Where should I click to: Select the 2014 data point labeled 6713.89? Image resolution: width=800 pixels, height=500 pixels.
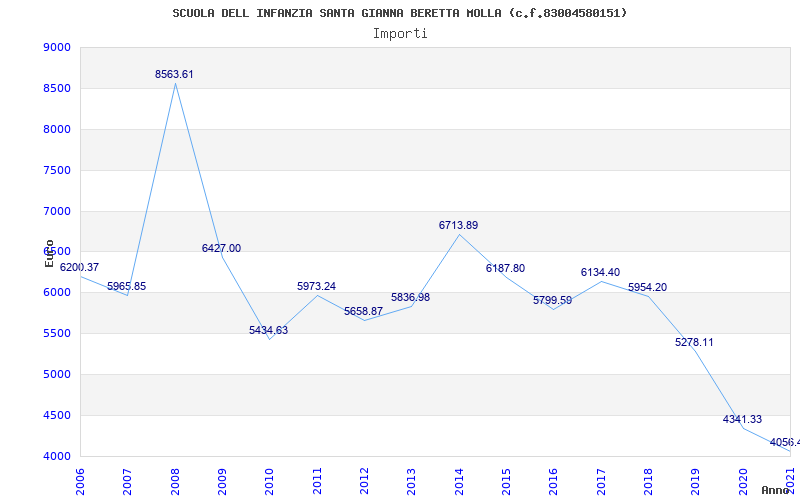[x=458, y=226]
